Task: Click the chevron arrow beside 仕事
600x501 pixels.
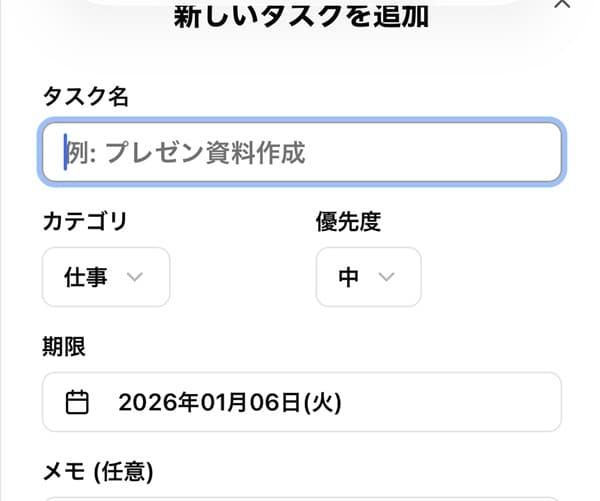Action: point(136,277)
